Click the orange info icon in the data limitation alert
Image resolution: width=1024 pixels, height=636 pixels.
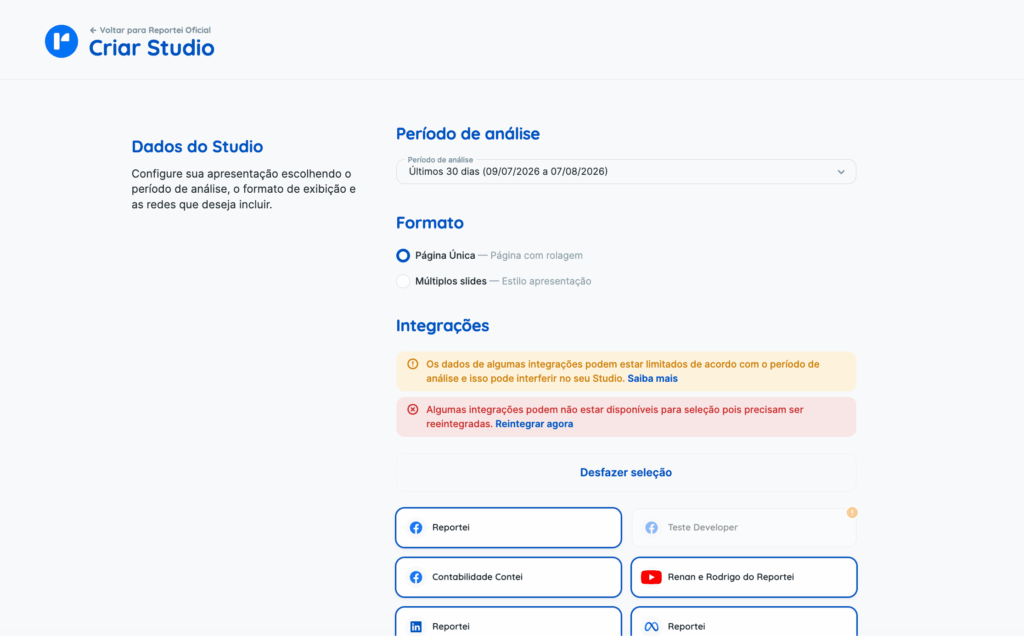click(x=413, y=364)
